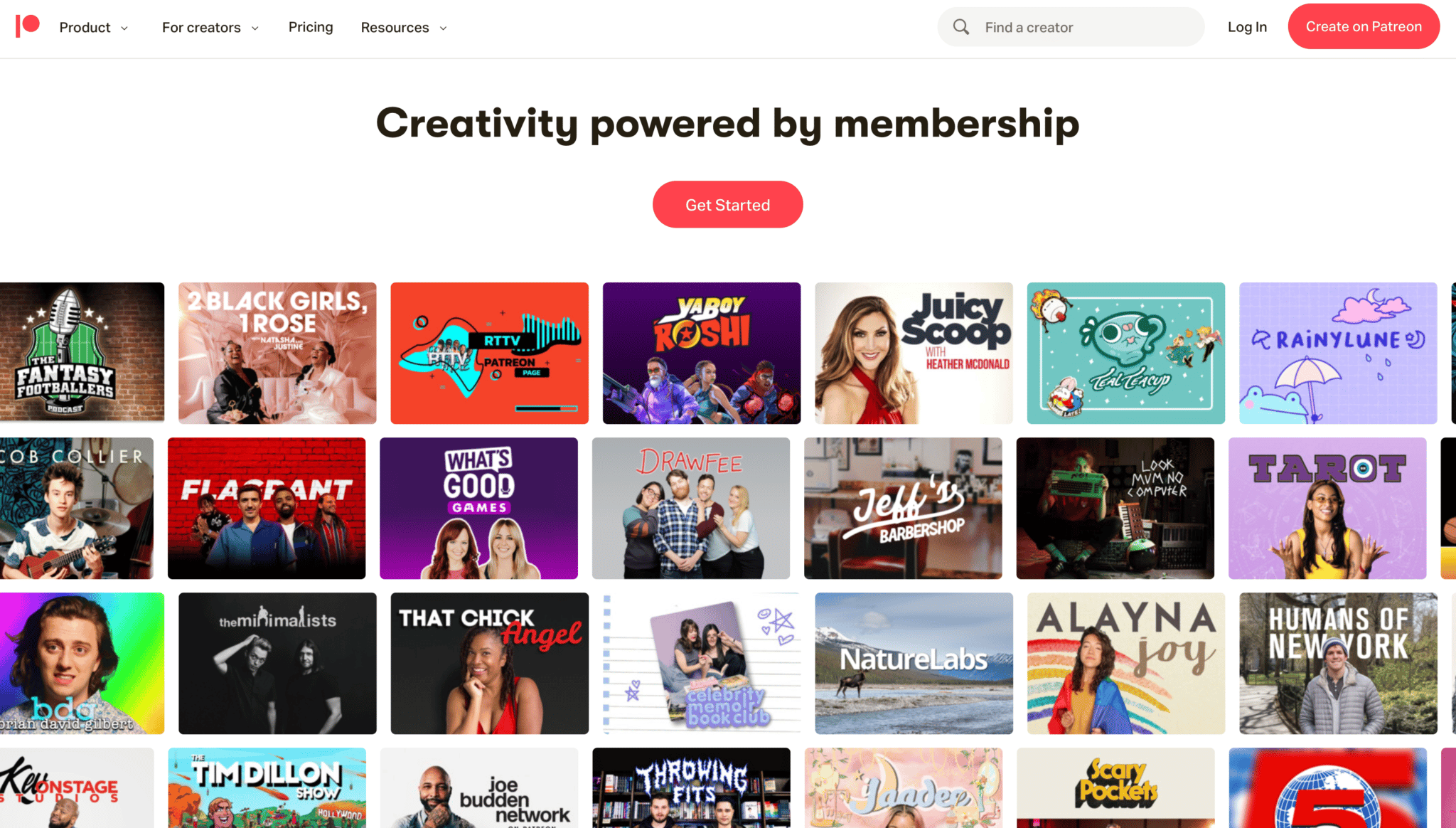
Task: Open the Resources dropdown chevron
Action: (x=443, y=28)
